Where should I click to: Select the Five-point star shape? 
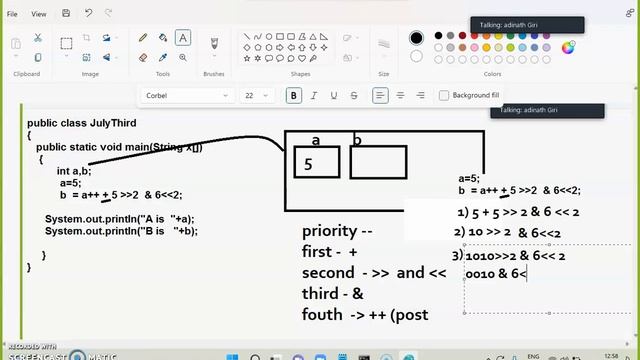(x=247, y=58)
